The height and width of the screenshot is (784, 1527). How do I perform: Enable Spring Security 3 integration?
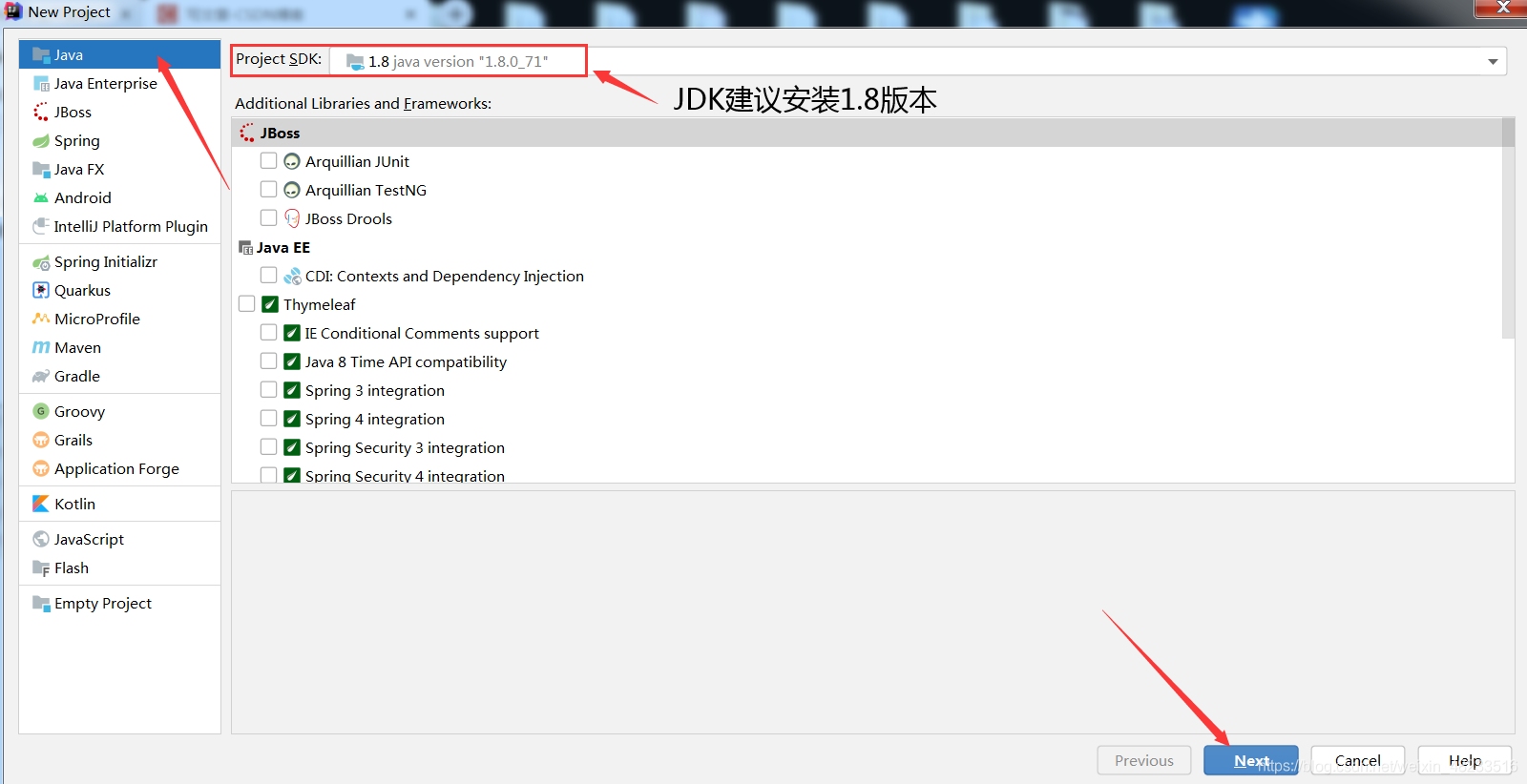point(269,447)
